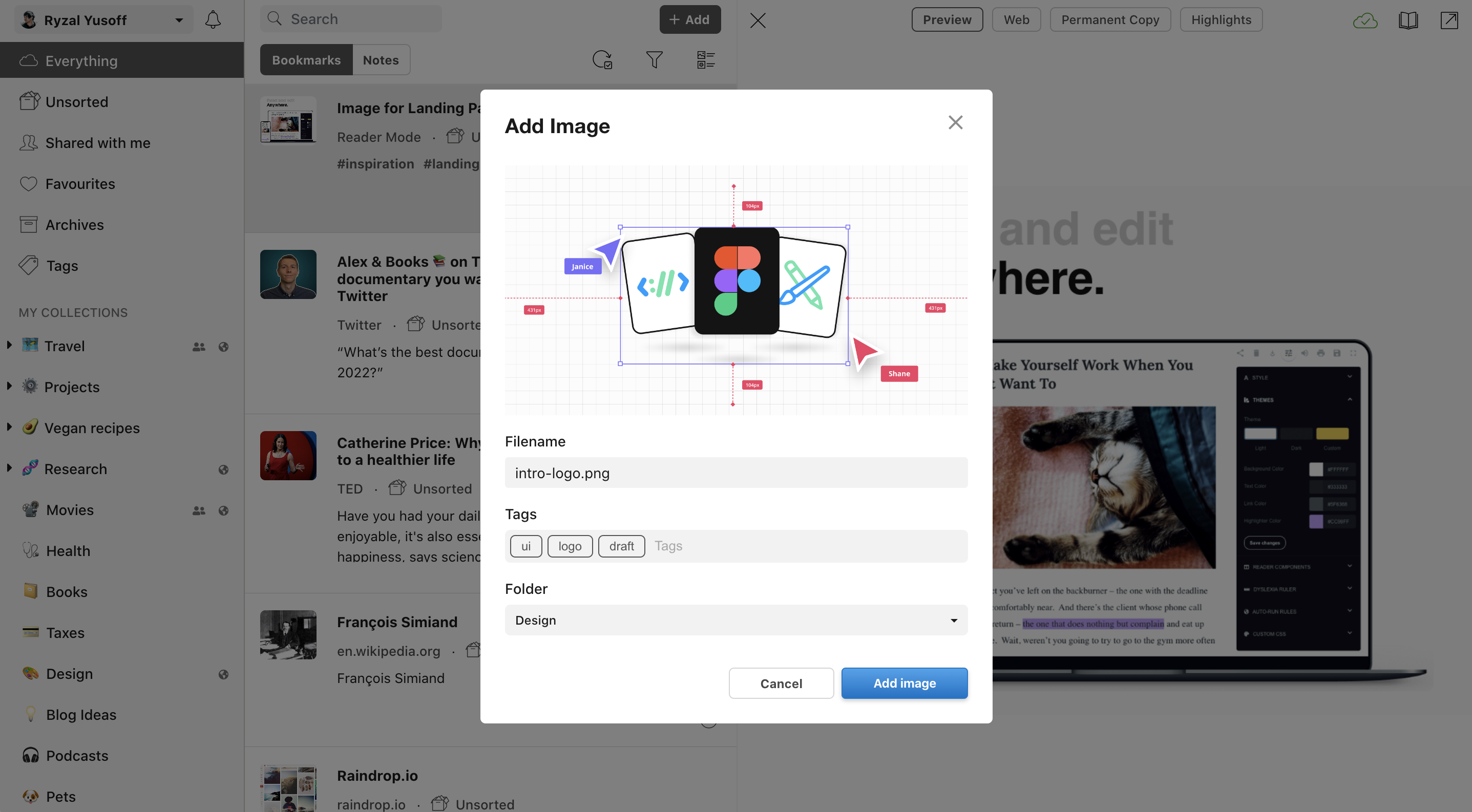The height and width of the screenshot is (812, 1472).
Task: Open the notifications bell
Action: point(213,20)
